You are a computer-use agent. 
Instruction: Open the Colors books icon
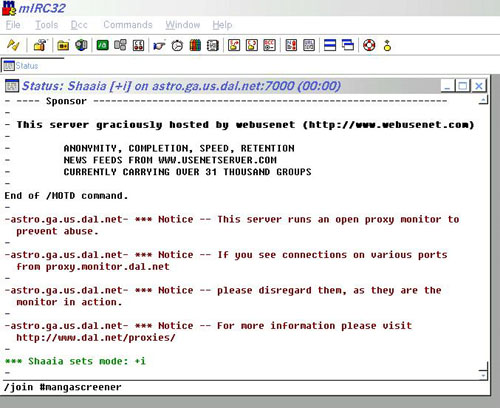point(195,45)
